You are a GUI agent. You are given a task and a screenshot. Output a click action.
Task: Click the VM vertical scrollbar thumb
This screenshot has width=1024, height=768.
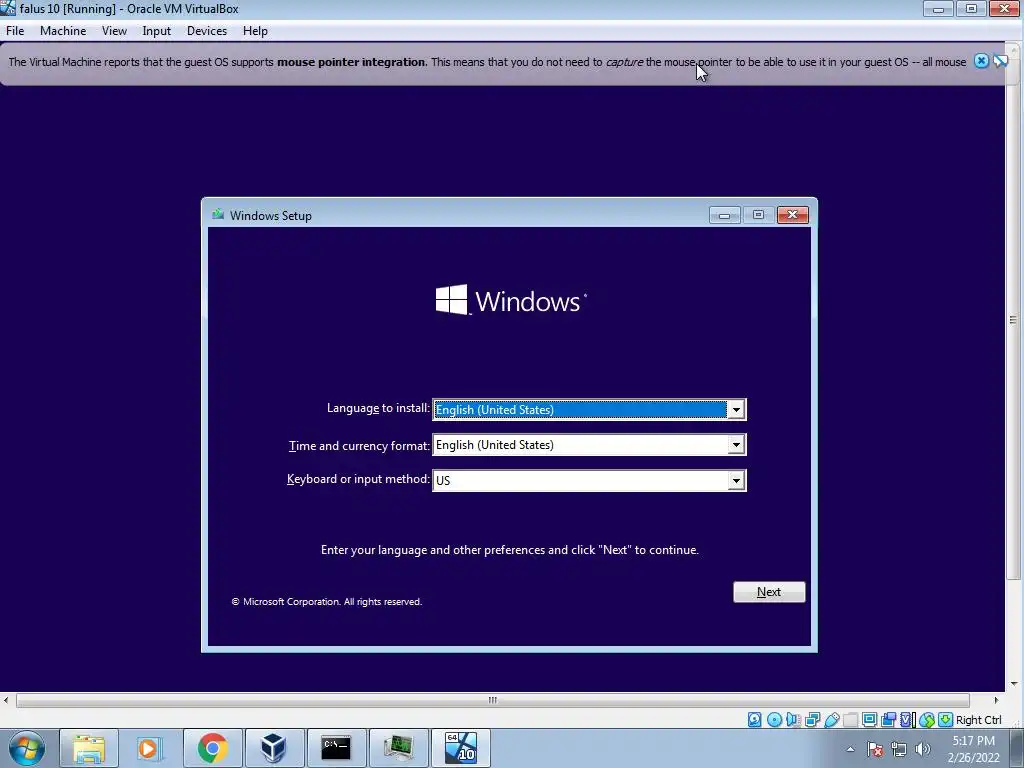coord(1013,319)
